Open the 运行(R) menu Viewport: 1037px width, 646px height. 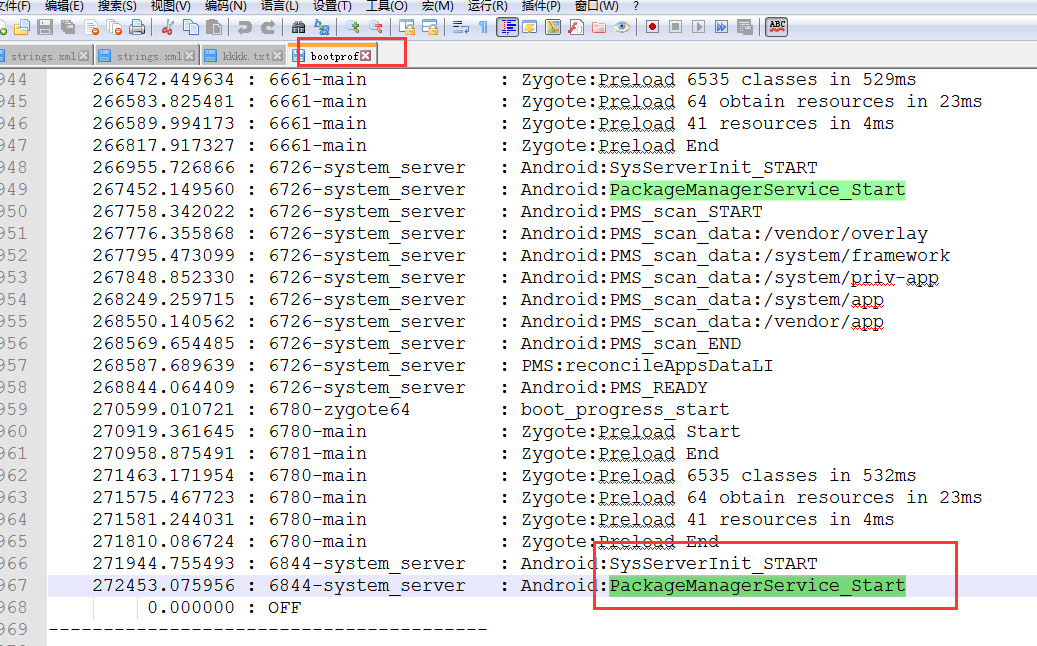pos(487,6)
